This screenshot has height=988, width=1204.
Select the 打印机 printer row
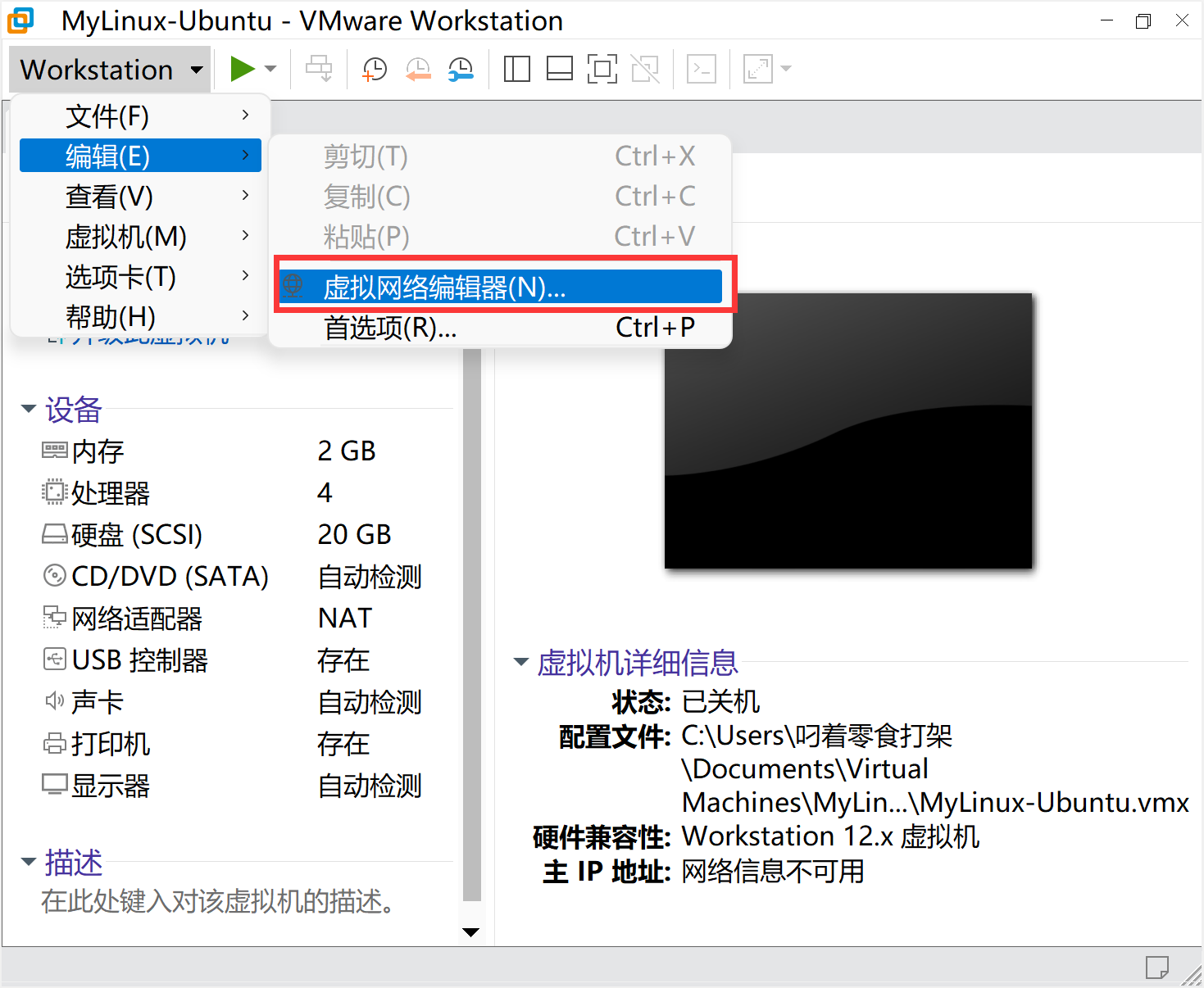pyautogui.click(x=246, y=743)
